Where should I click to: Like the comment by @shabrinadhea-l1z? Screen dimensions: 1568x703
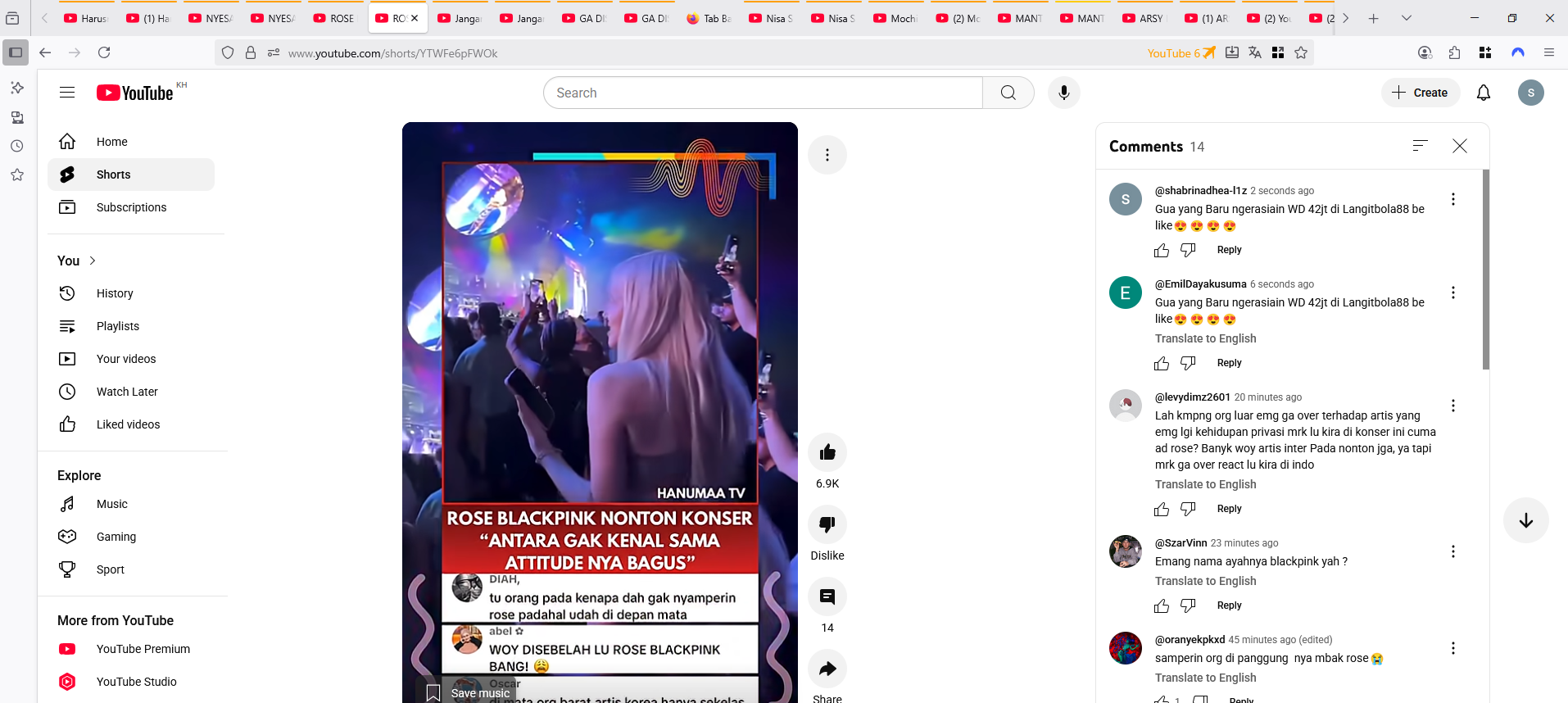[x=1162, y=250]
